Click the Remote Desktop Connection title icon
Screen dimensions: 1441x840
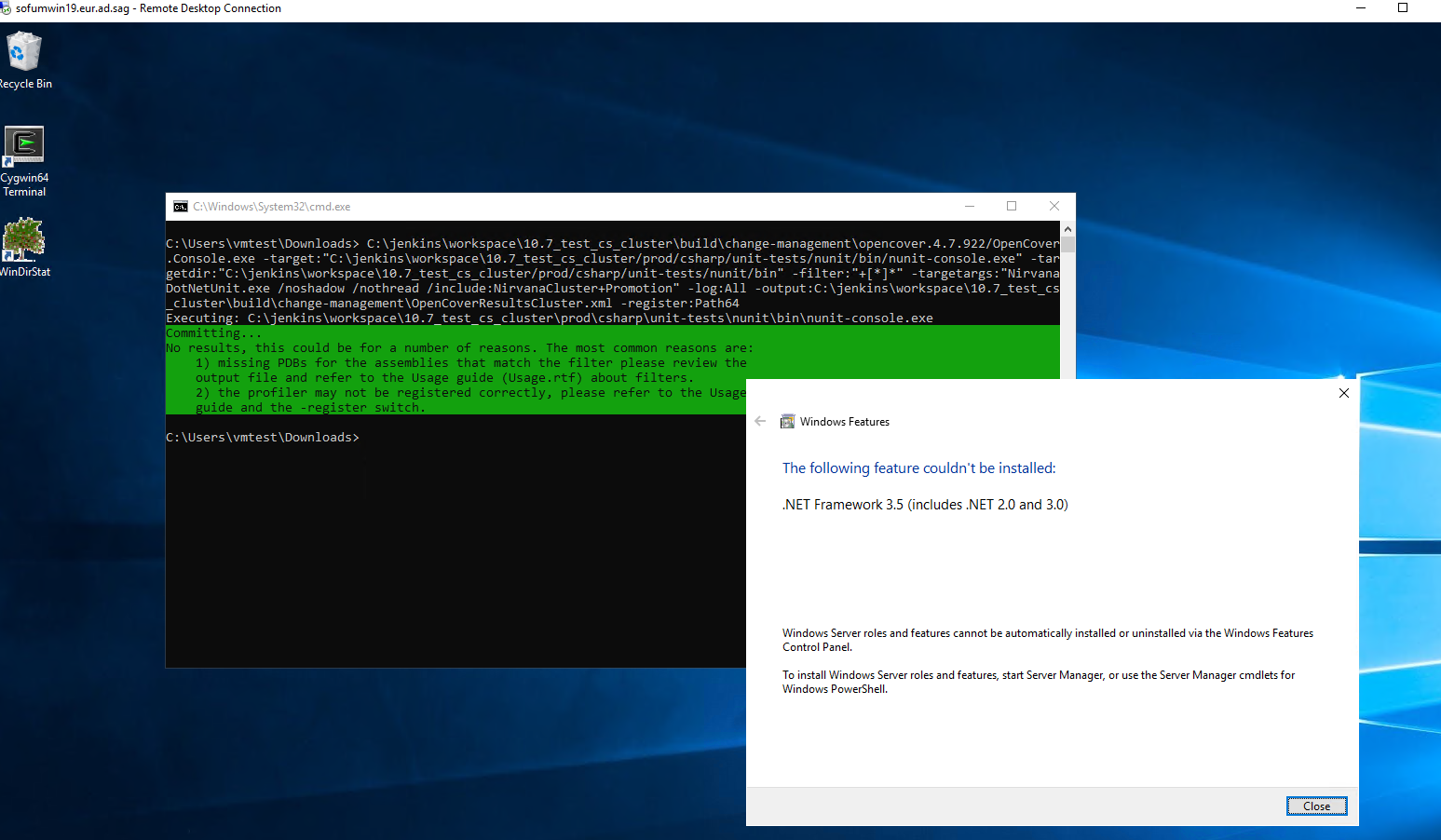(6, 8)
